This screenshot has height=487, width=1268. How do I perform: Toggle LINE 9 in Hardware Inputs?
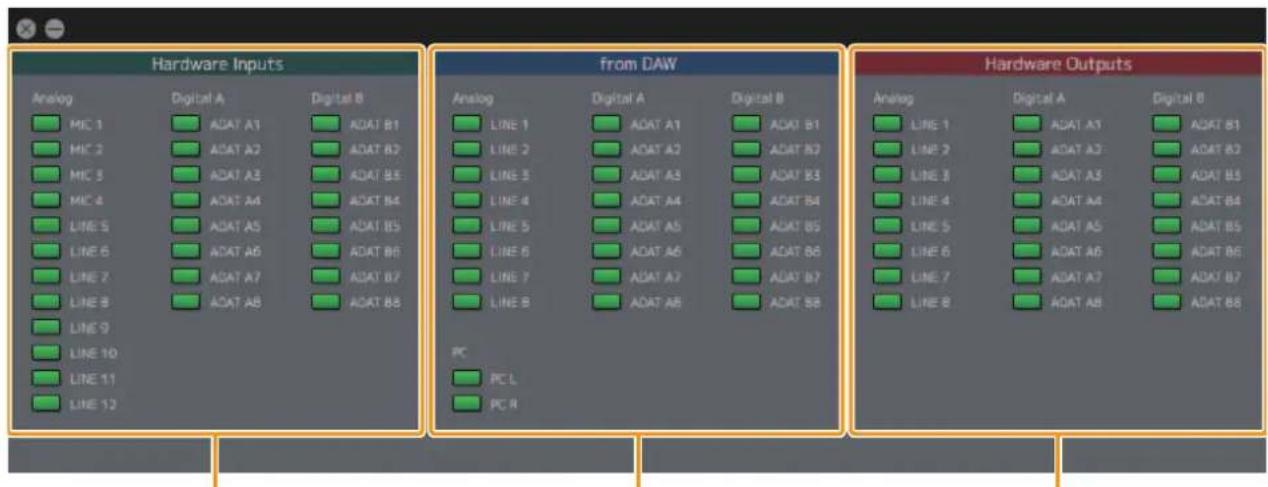coord(46,327)
